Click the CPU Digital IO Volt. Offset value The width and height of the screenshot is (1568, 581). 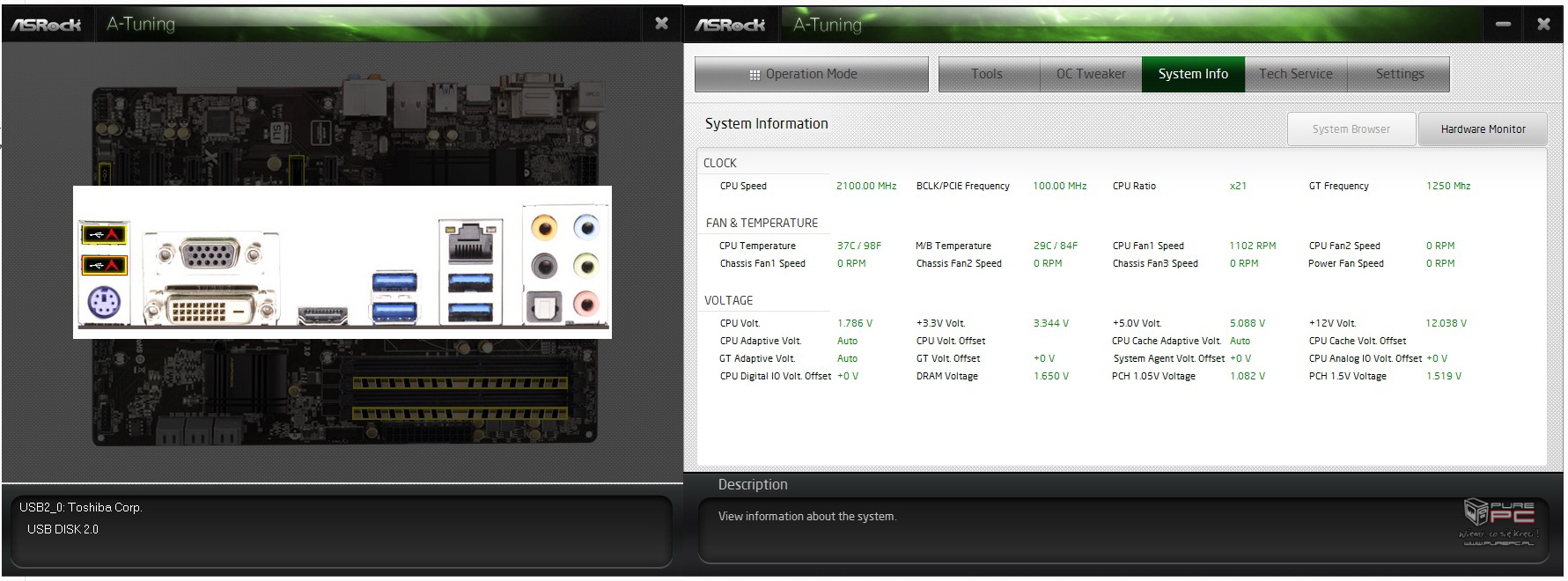848,376
